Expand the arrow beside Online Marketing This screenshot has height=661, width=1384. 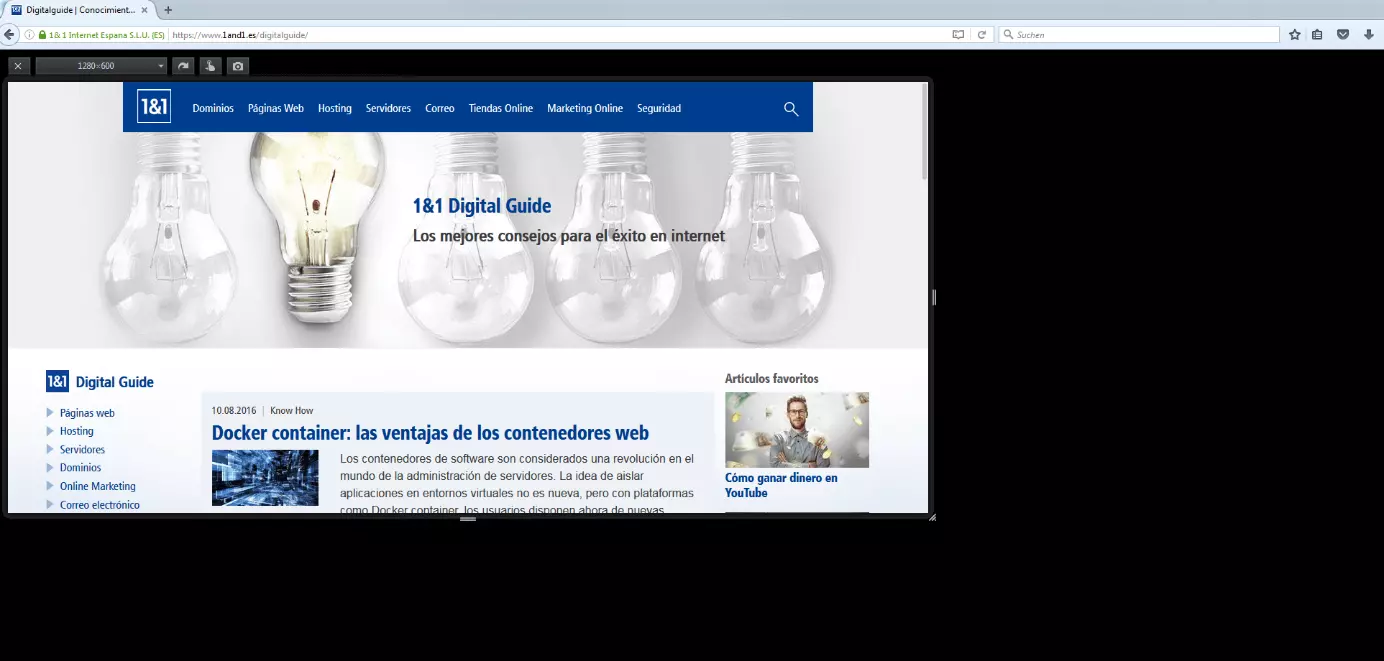point(50,486)
